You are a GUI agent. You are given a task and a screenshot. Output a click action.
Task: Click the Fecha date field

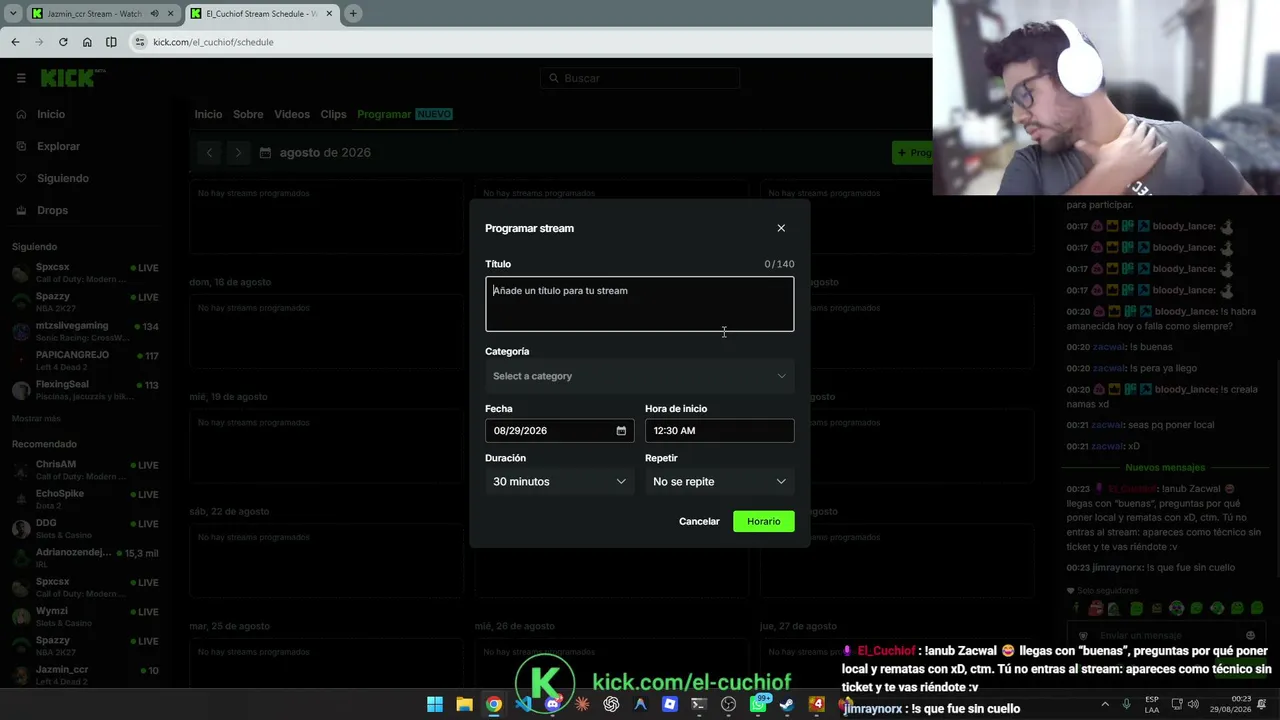[x=559, y=431]
